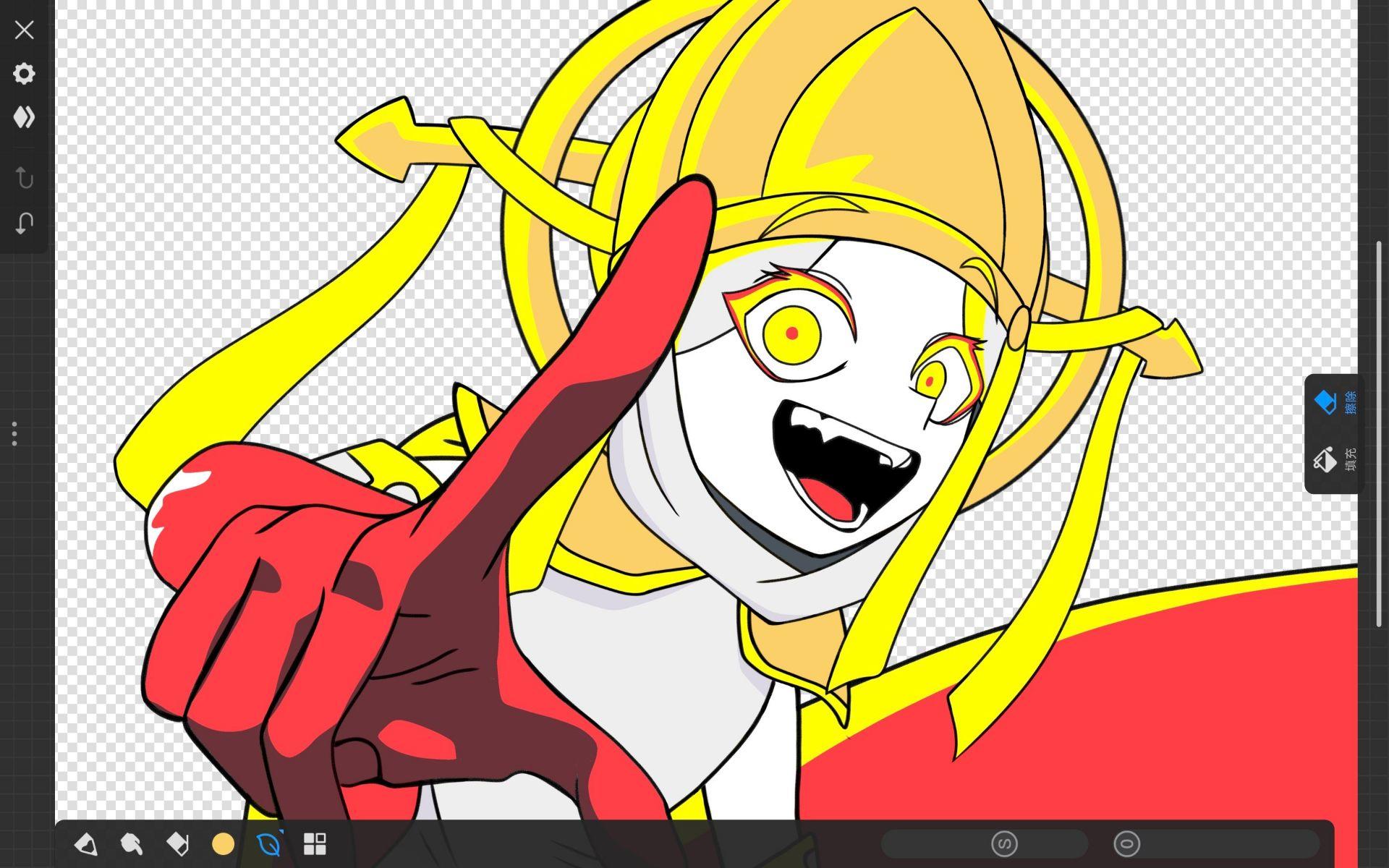
Task: Open the three-dot handle on left edge
Action: 14,433
